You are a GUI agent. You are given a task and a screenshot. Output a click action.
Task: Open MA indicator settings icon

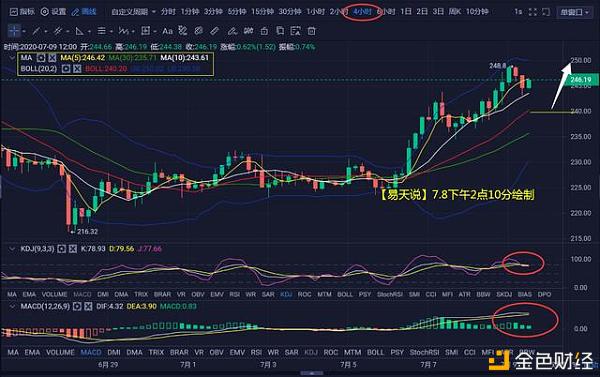41,58
